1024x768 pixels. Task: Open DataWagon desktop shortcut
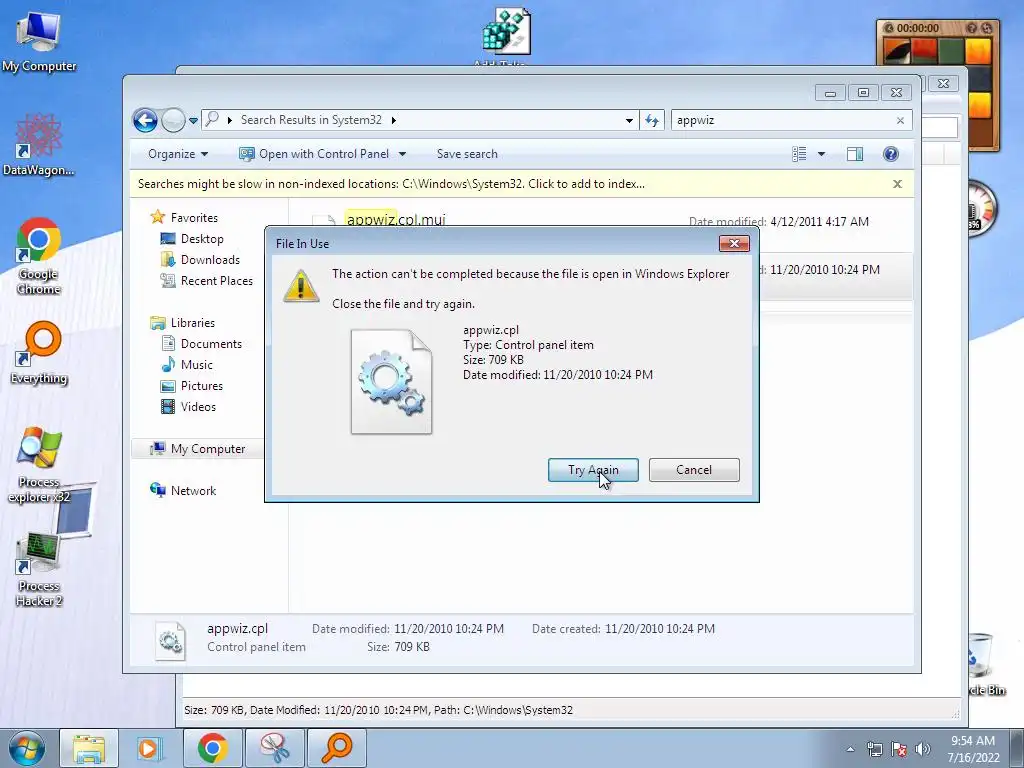tap(39, 145)
